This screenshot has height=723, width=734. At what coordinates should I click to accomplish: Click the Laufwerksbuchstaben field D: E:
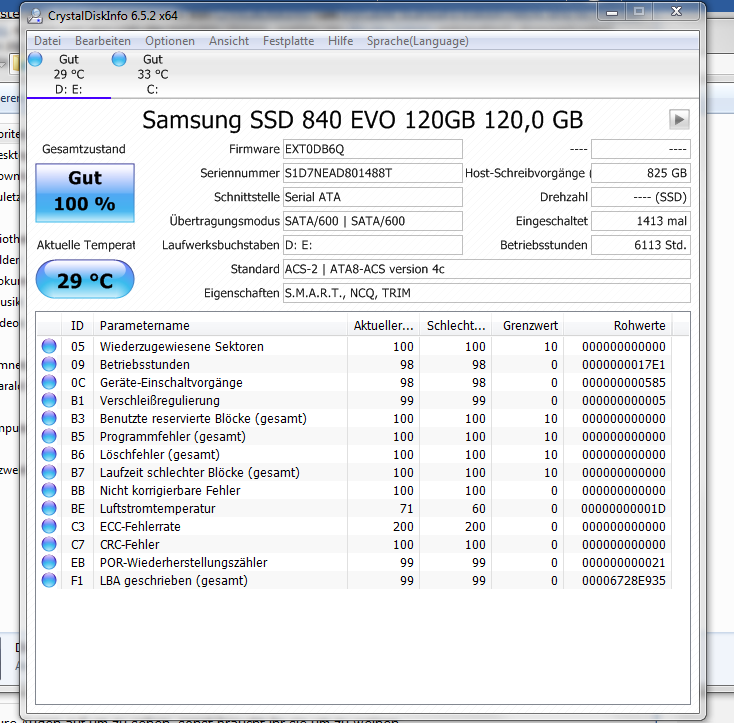click(373, 245)
